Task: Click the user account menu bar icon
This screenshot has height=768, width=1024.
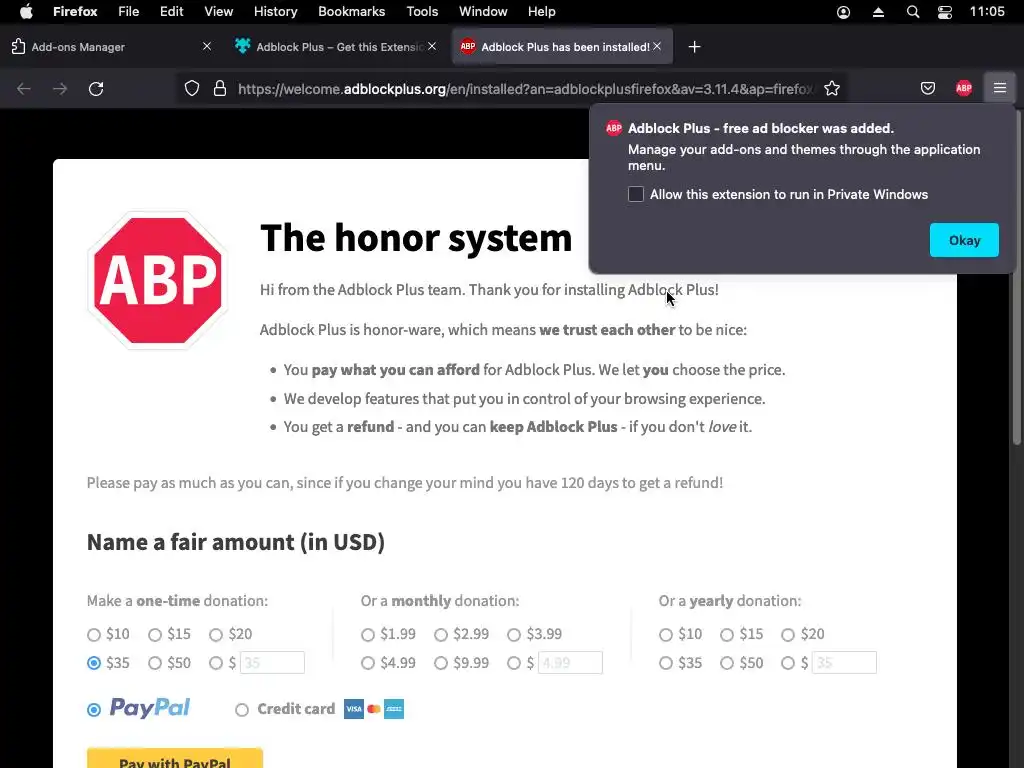Action: click(x=844, y=12)
